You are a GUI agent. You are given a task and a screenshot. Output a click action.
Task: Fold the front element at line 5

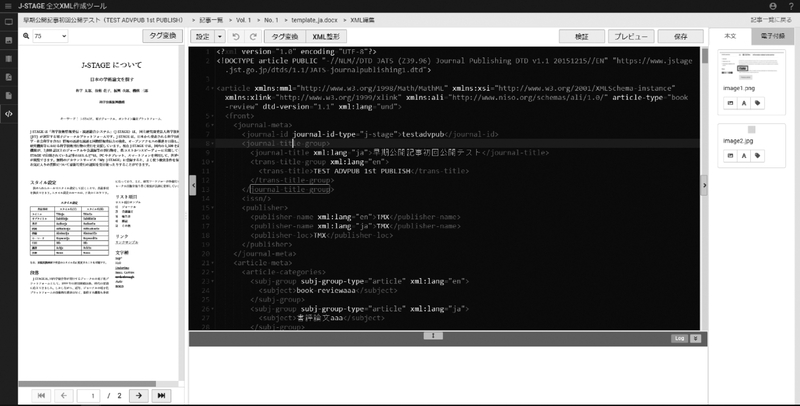point(212,116)
